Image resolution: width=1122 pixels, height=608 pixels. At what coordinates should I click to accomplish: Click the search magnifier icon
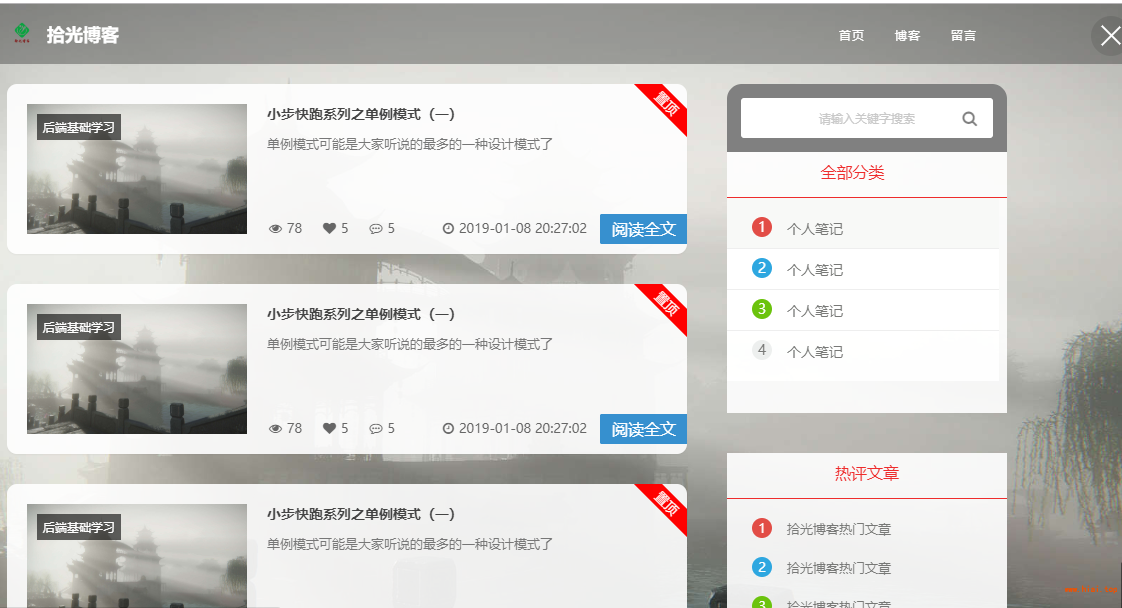(970, 119)
